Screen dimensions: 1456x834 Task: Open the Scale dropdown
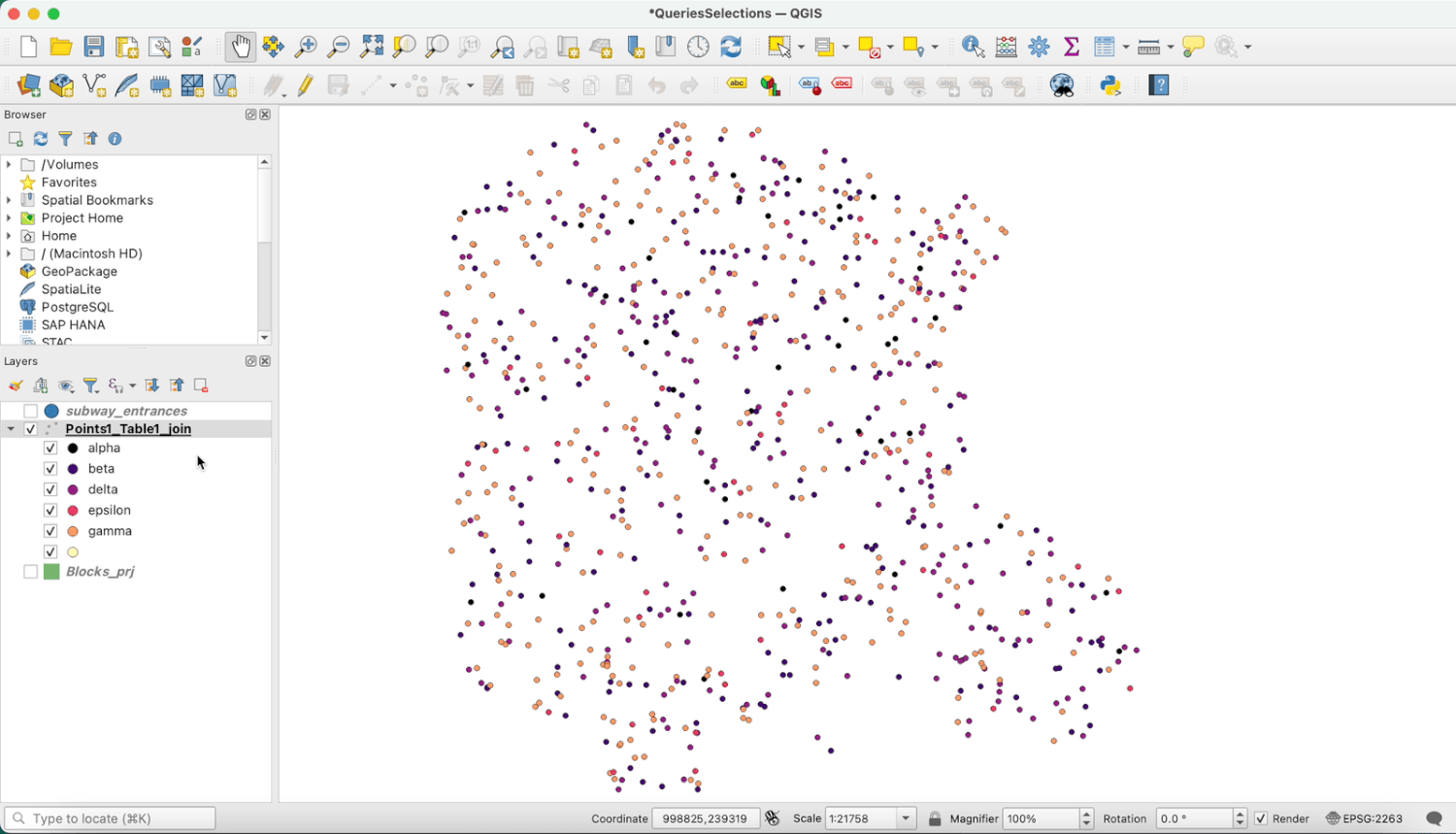906,818
